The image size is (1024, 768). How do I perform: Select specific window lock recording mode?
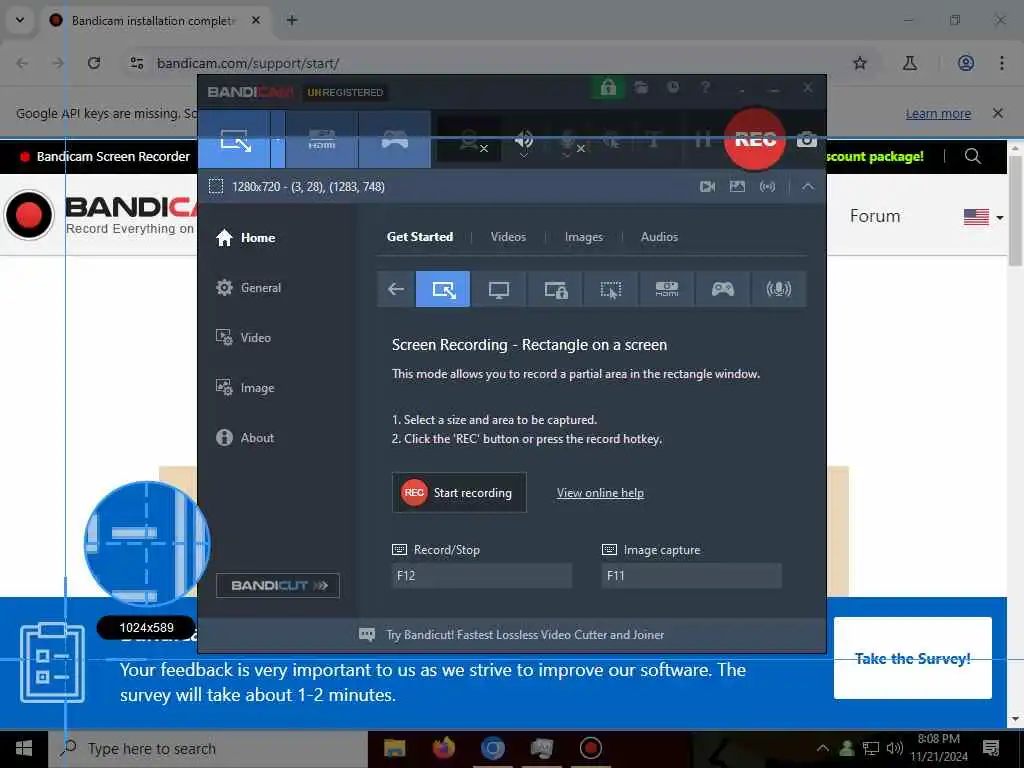[x=555, y=289]
